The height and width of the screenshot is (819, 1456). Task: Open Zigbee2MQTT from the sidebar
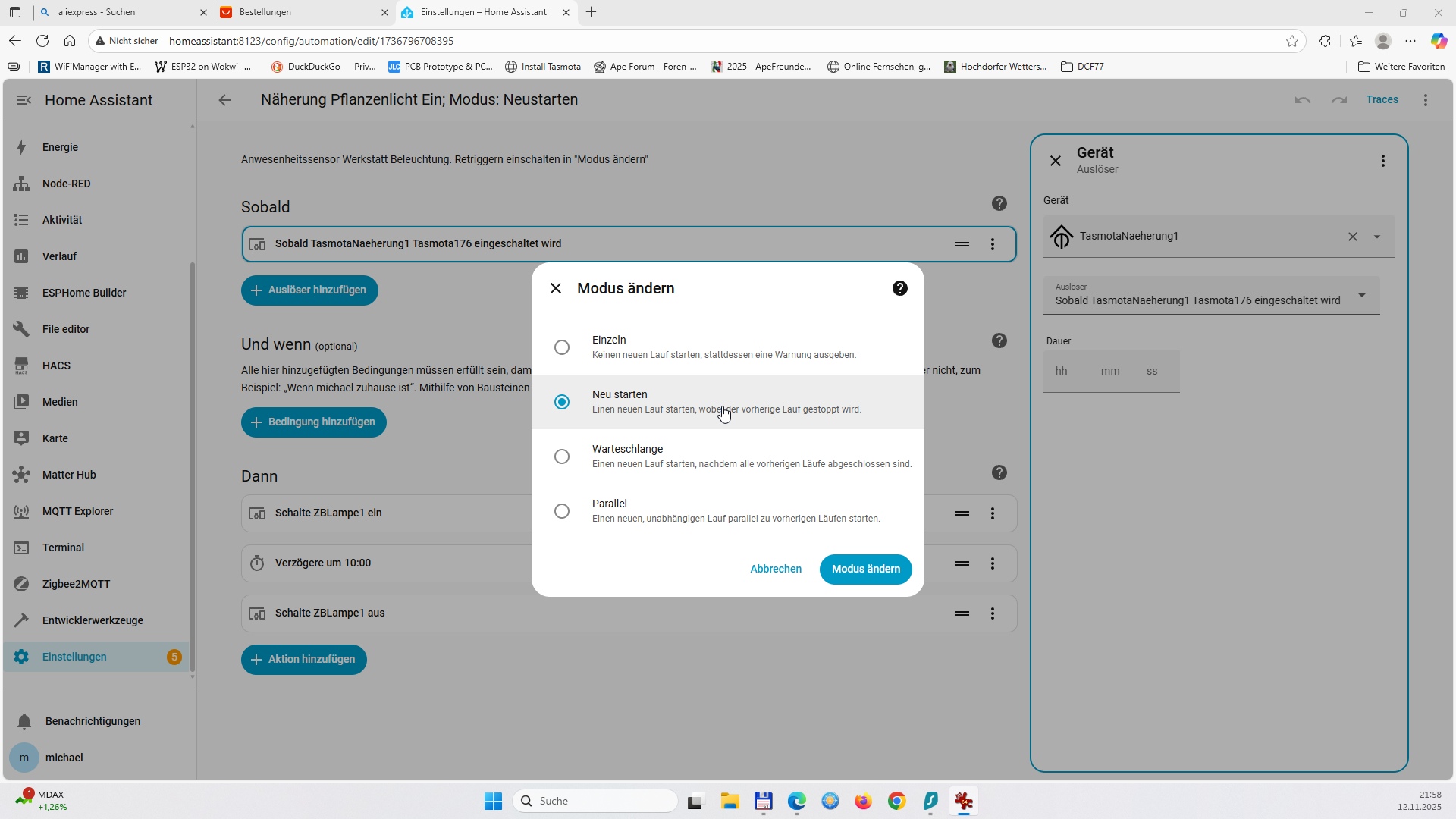76,584
